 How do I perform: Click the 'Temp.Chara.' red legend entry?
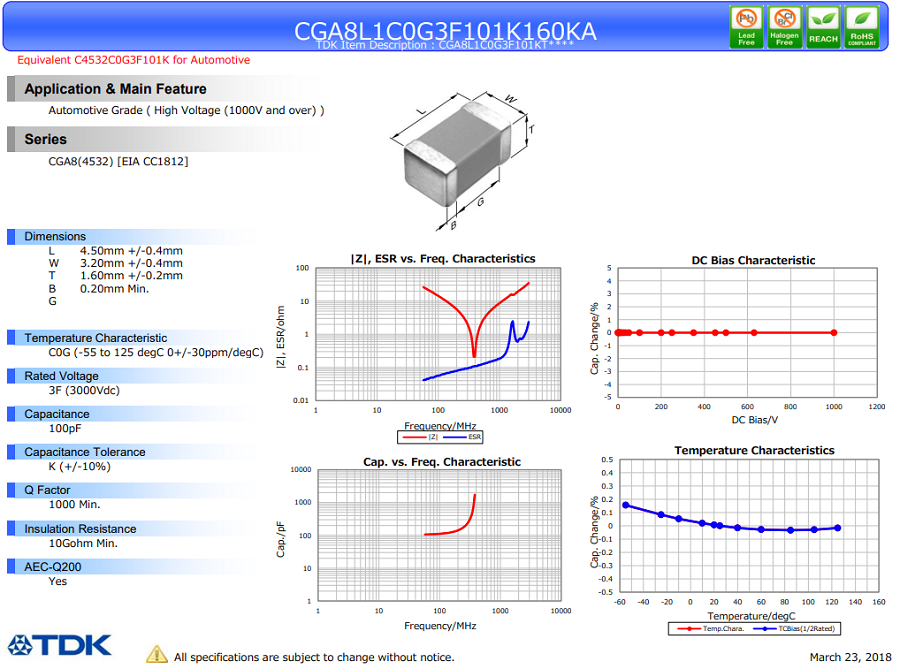click(711, 629)
